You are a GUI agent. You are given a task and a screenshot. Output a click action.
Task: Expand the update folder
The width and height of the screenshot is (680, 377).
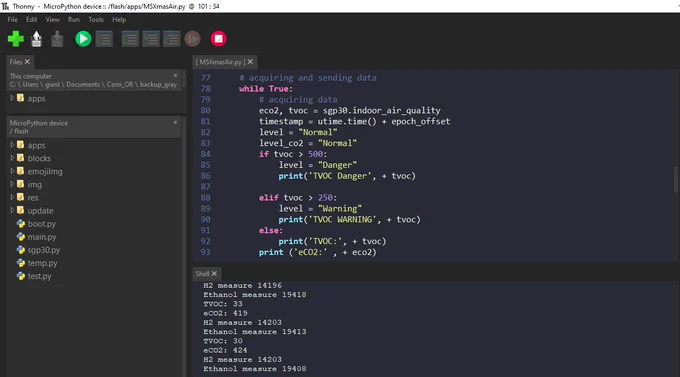(12, 210)
